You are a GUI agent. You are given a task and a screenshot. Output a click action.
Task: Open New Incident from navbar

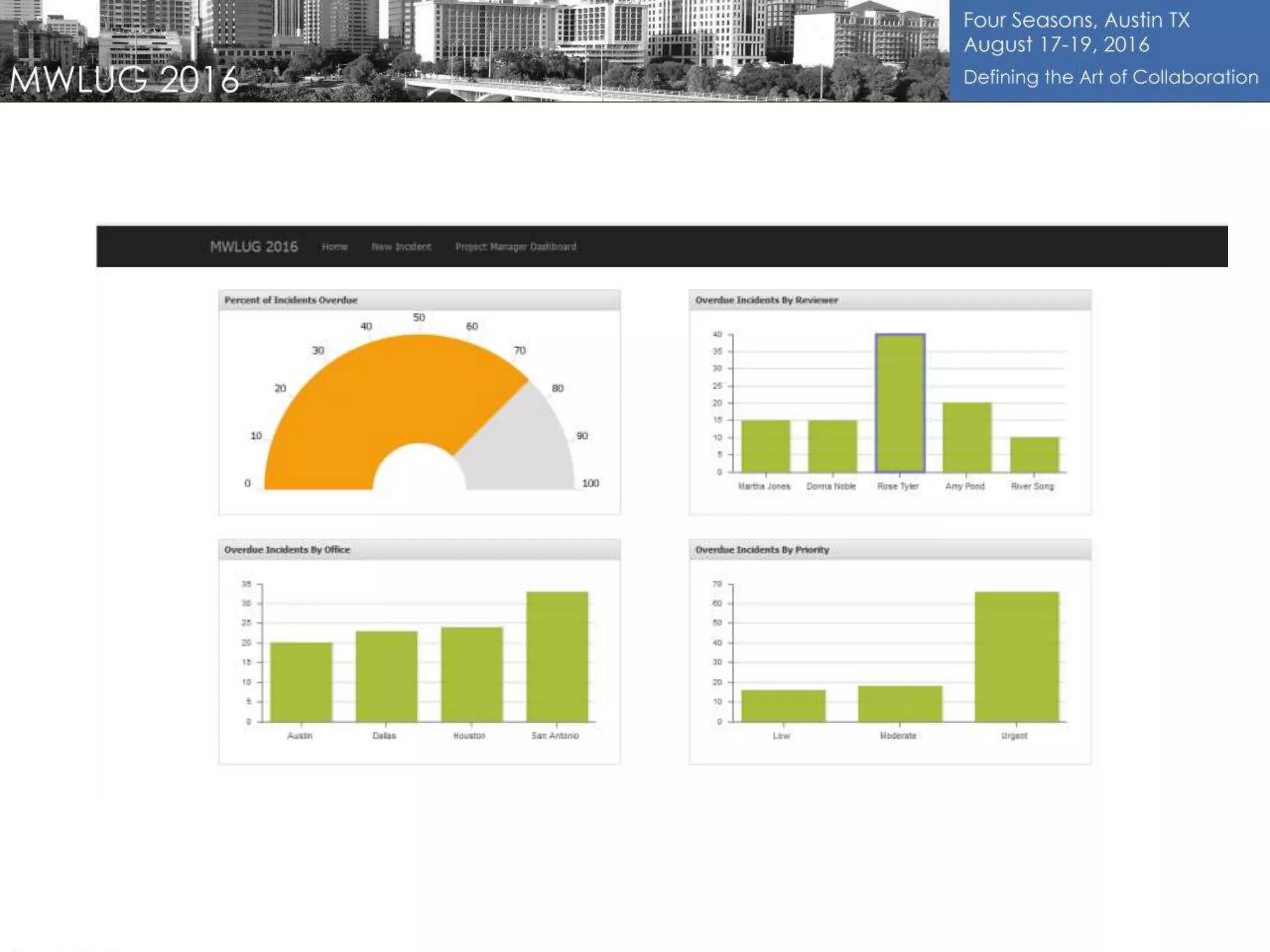point(401,247)
